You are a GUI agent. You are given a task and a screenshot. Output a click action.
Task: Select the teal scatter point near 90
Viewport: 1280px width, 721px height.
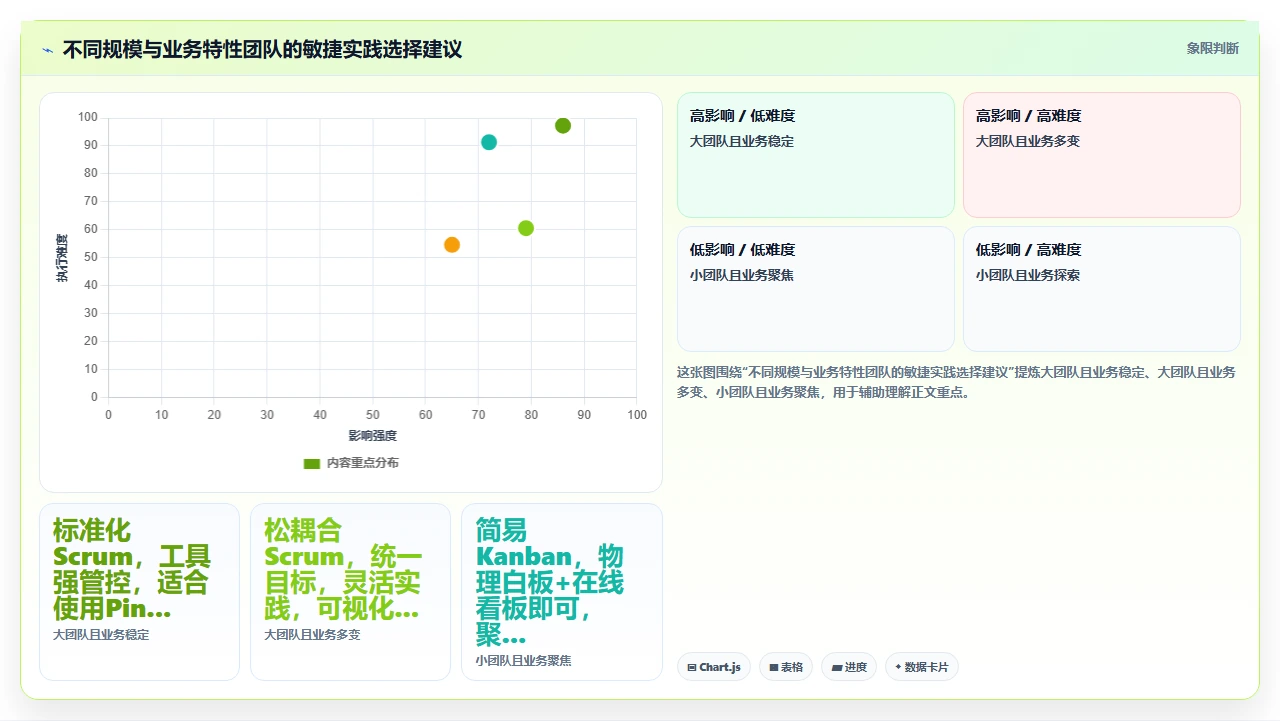(489, 142)
